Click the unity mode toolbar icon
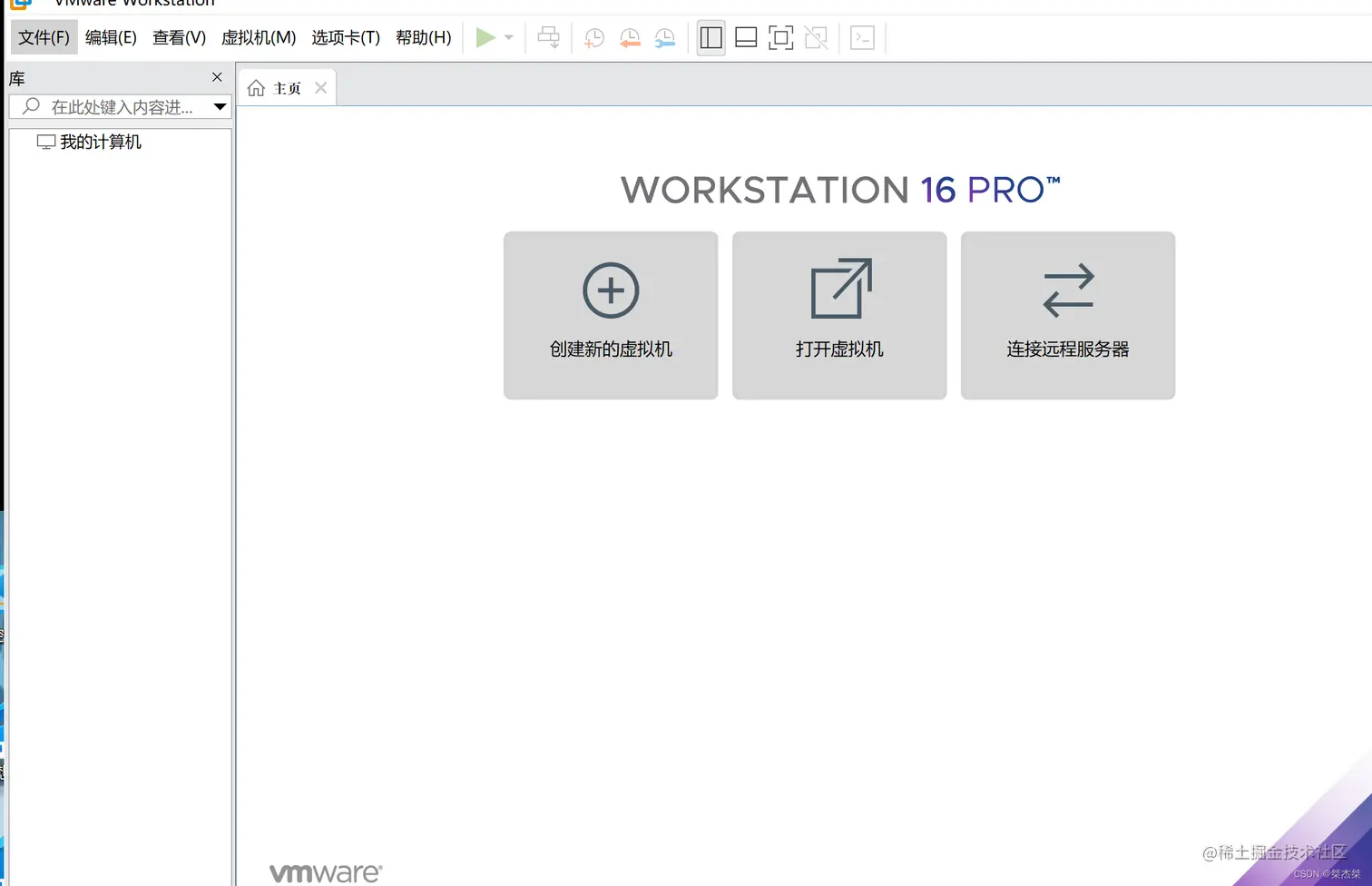Image resolution: width=1372 pixels, height=886 pixels. pos(816,37)
